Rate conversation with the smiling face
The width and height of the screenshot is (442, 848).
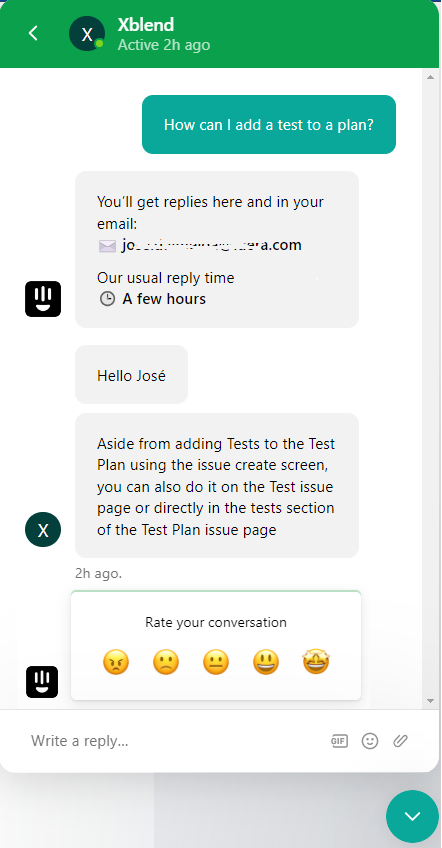(x=266, y=662)
